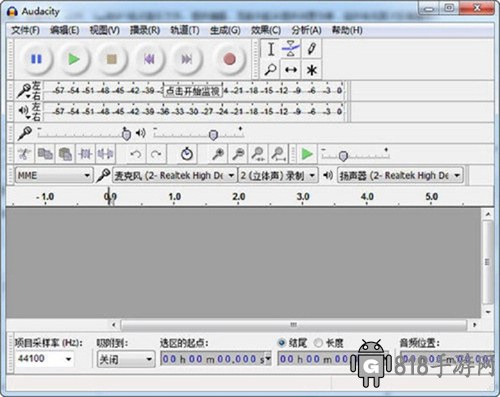Open the 帮助(H) menu

pos(347,30)
